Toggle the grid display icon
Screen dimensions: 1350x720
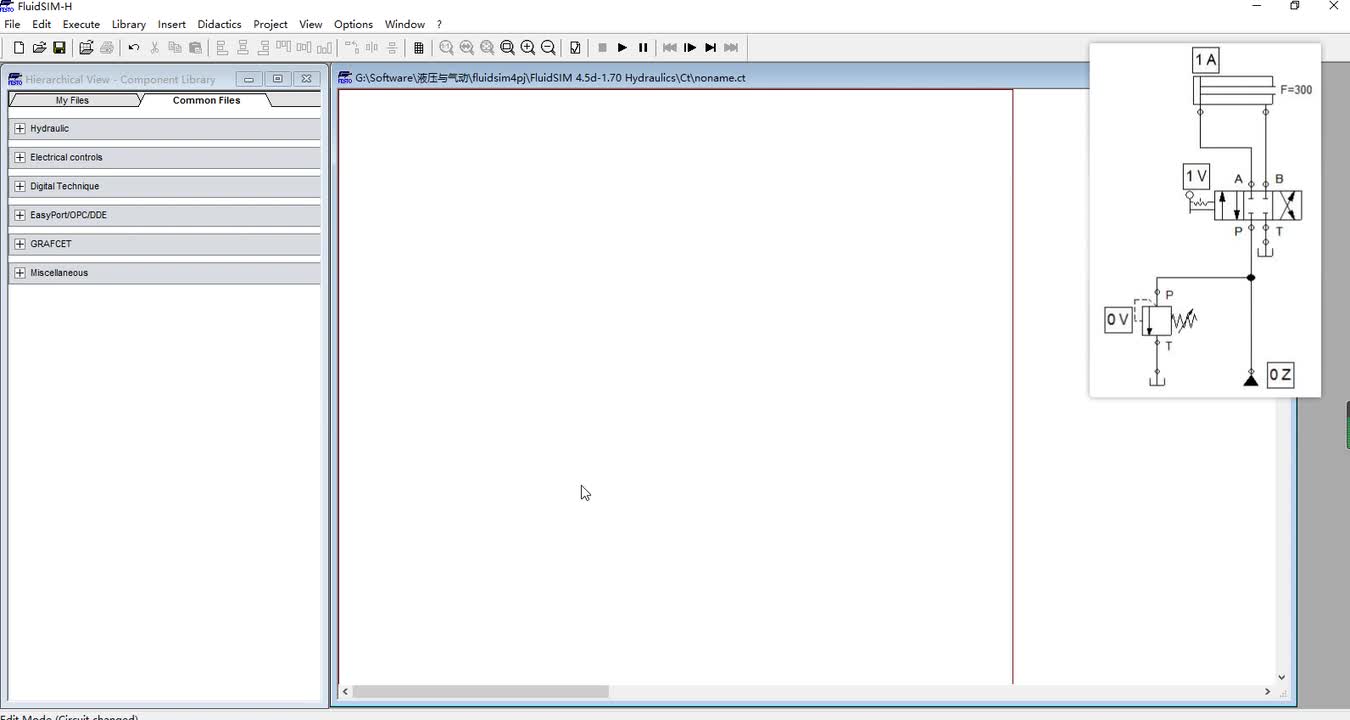(x=419, y=48)
